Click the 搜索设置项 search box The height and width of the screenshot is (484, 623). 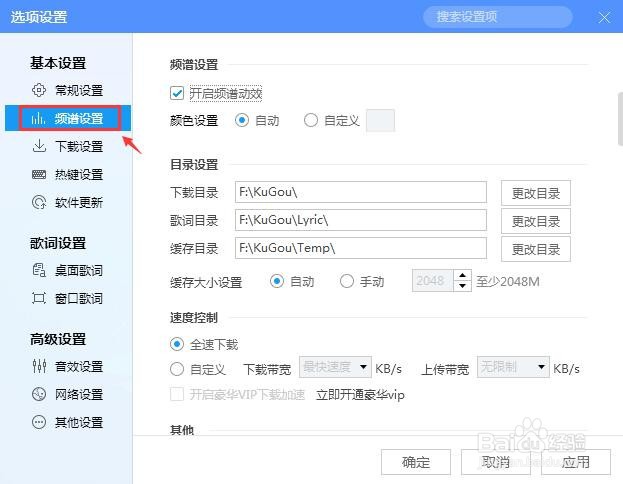(497, 17)
